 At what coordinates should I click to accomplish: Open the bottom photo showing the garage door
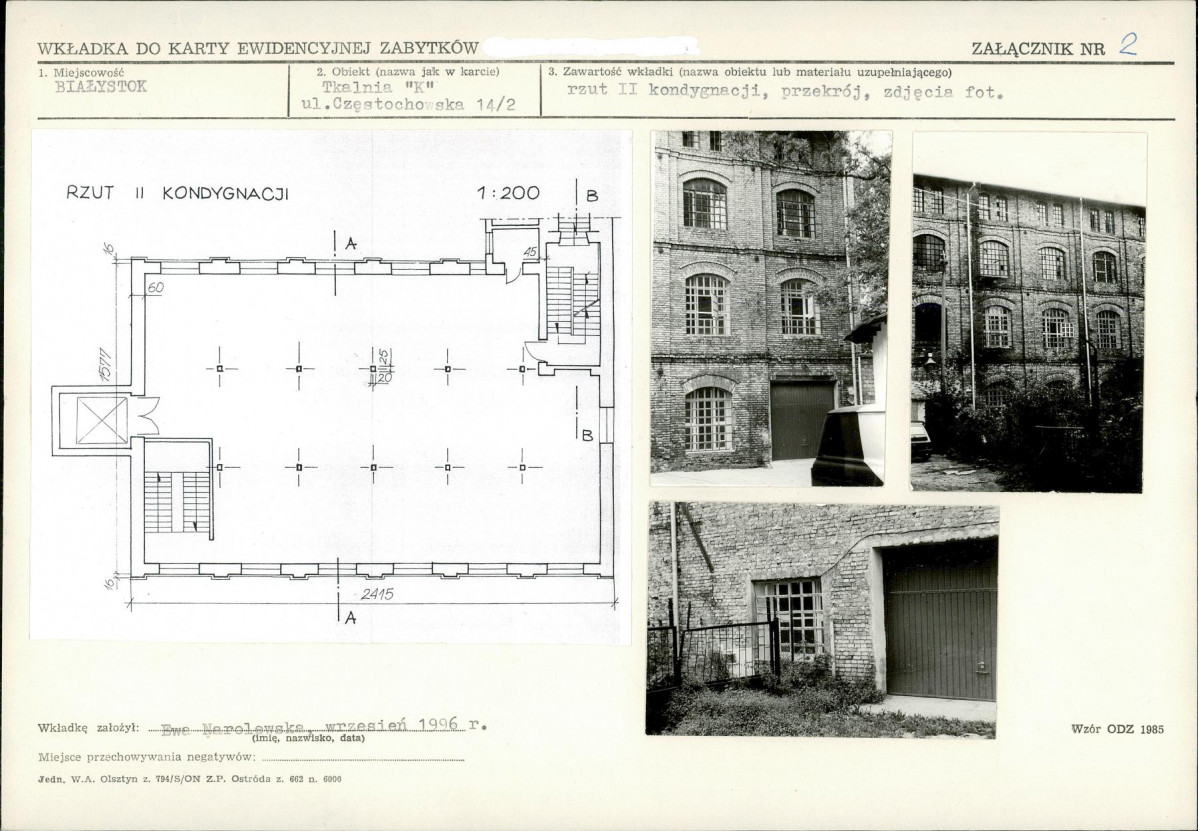[x=821, y=619]
